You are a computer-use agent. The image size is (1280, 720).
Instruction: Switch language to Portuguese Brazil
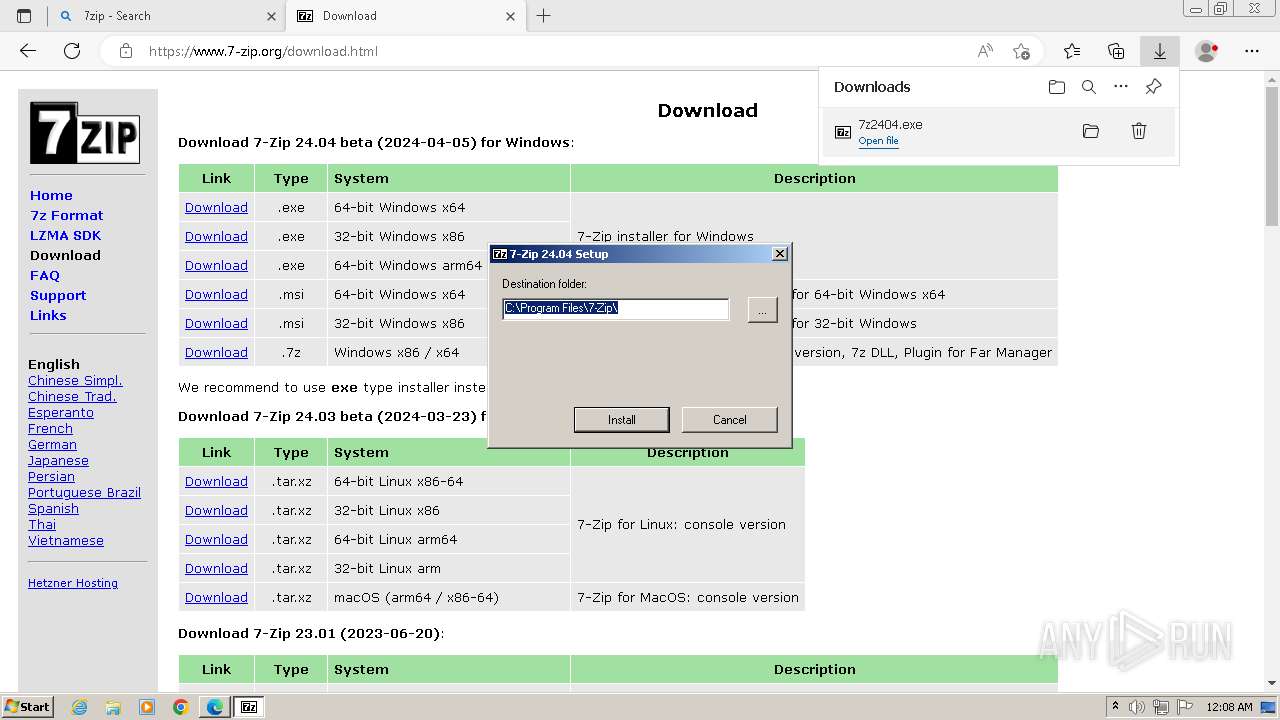(84, 492)
